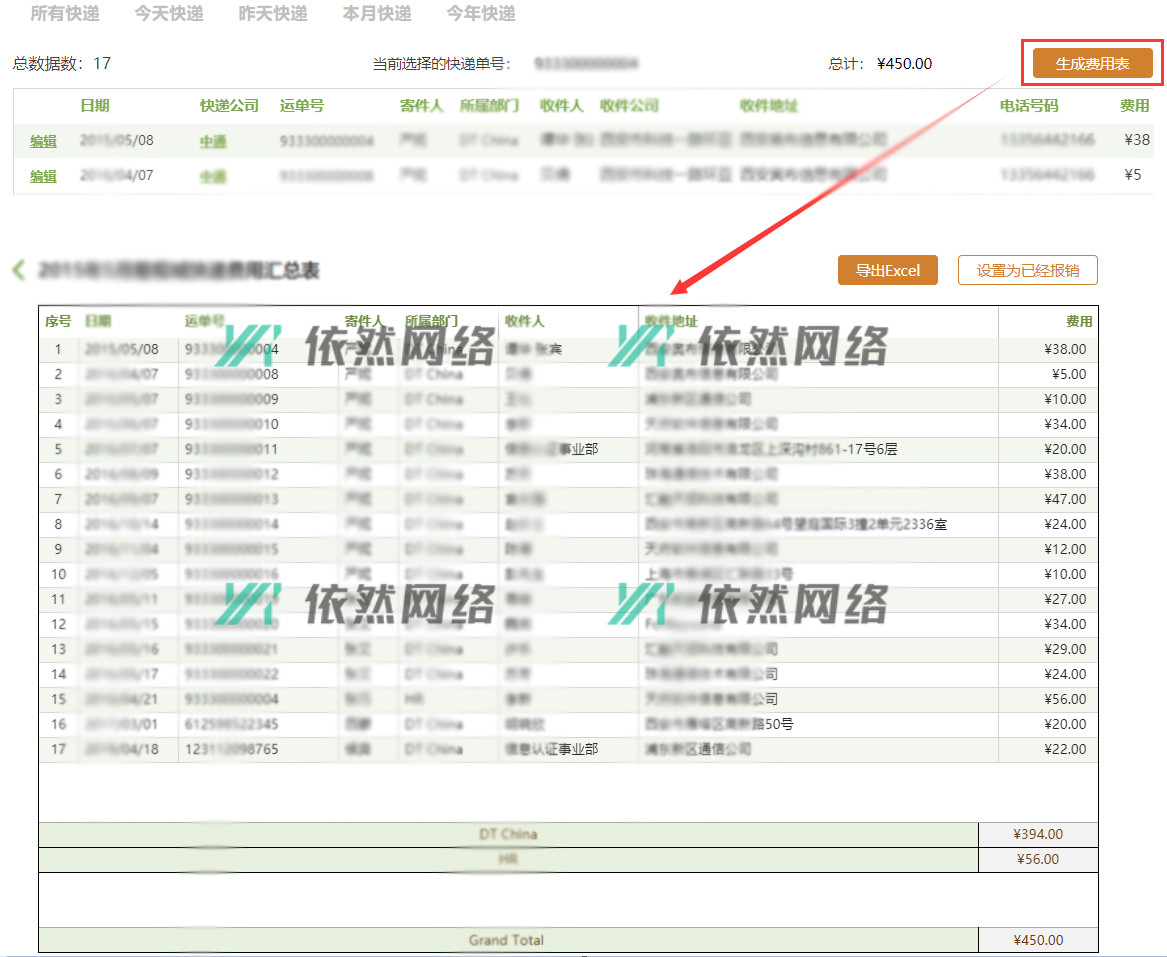Select tracking number 612598522345 cell
Image resolution: width=1167 pixels, height=957 pixels.
(x=232, y=724)
